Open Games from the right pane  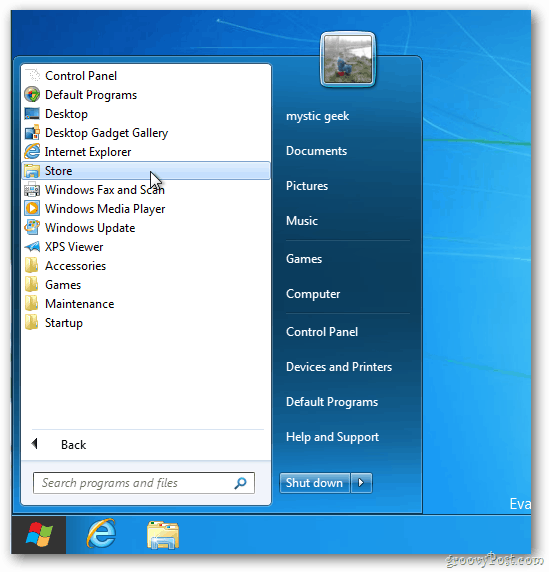[304, 259]
